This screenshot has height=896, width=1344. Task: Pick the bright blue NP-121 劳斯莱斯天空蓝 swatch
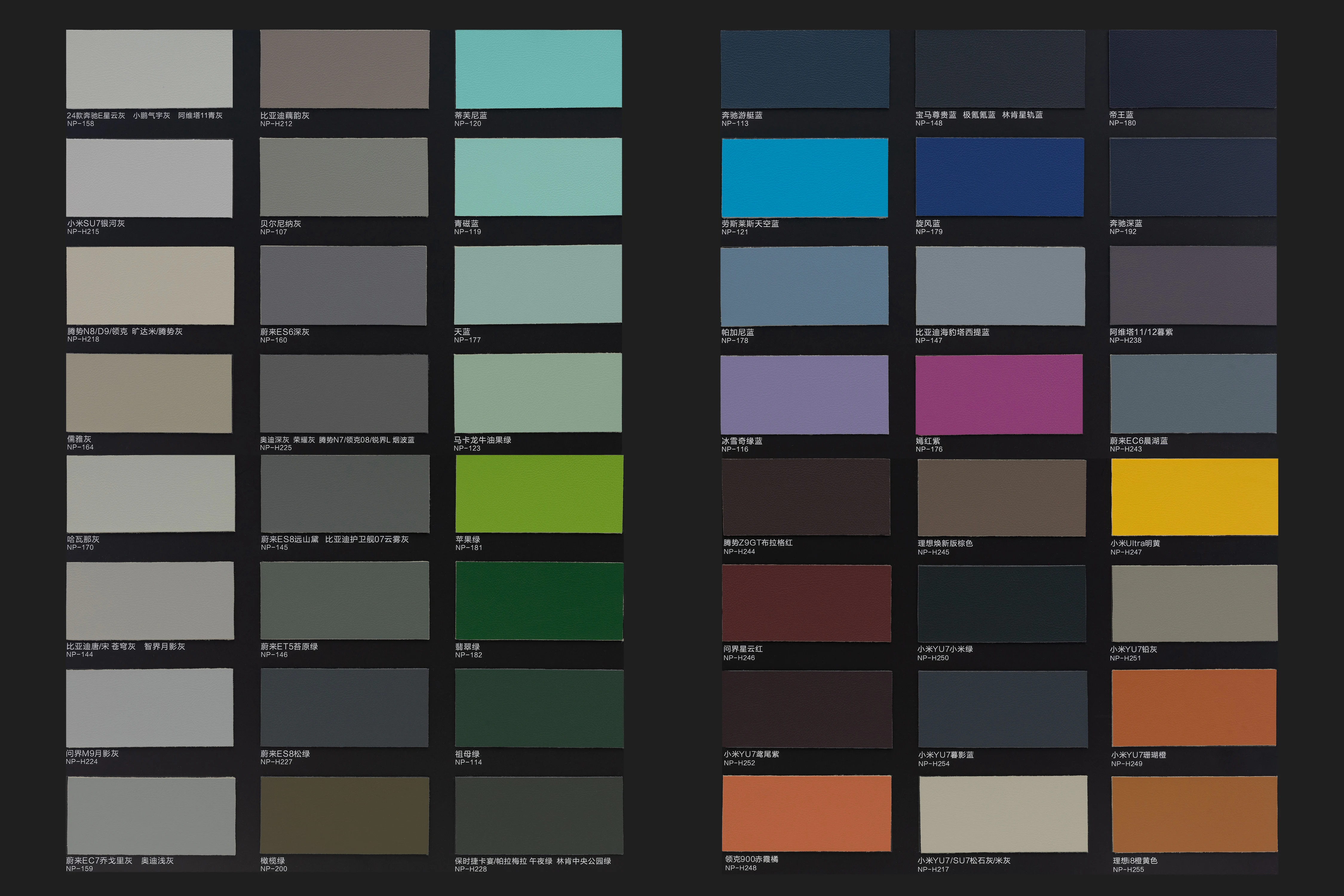805,178
